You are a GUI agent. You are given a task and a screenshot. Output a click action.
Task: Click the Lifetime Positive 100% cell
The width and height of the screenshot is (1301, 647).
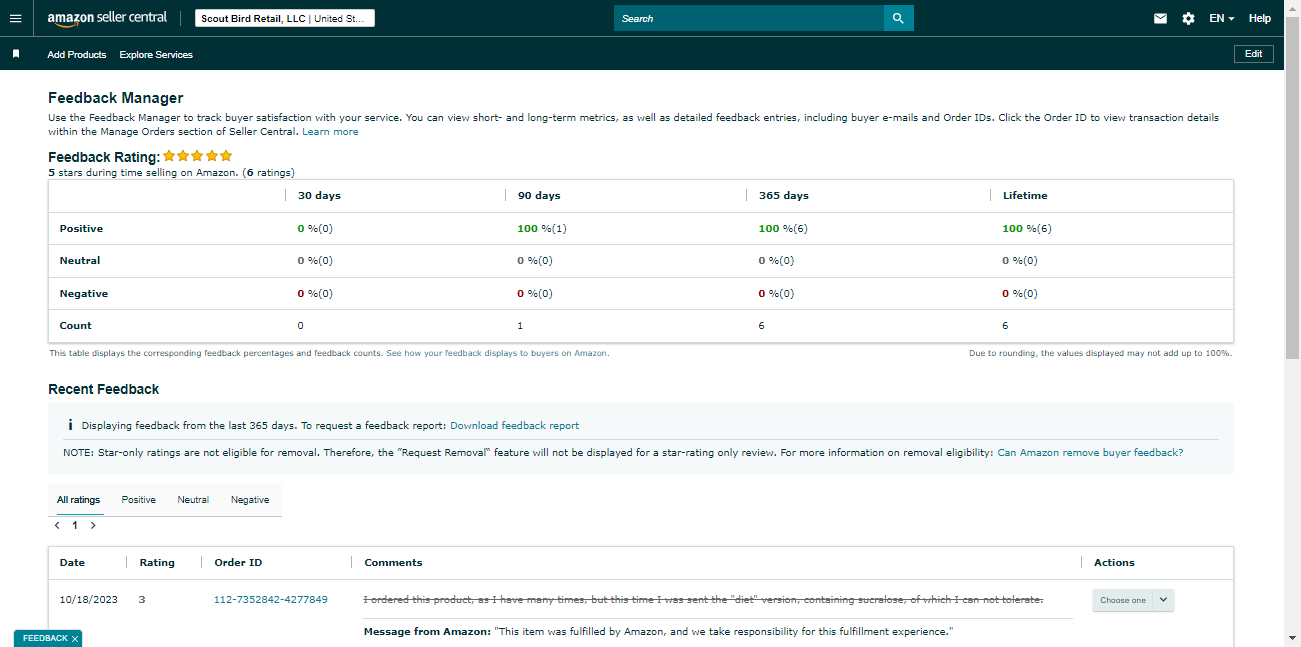pyautogui.click(x=1027, y=229)
